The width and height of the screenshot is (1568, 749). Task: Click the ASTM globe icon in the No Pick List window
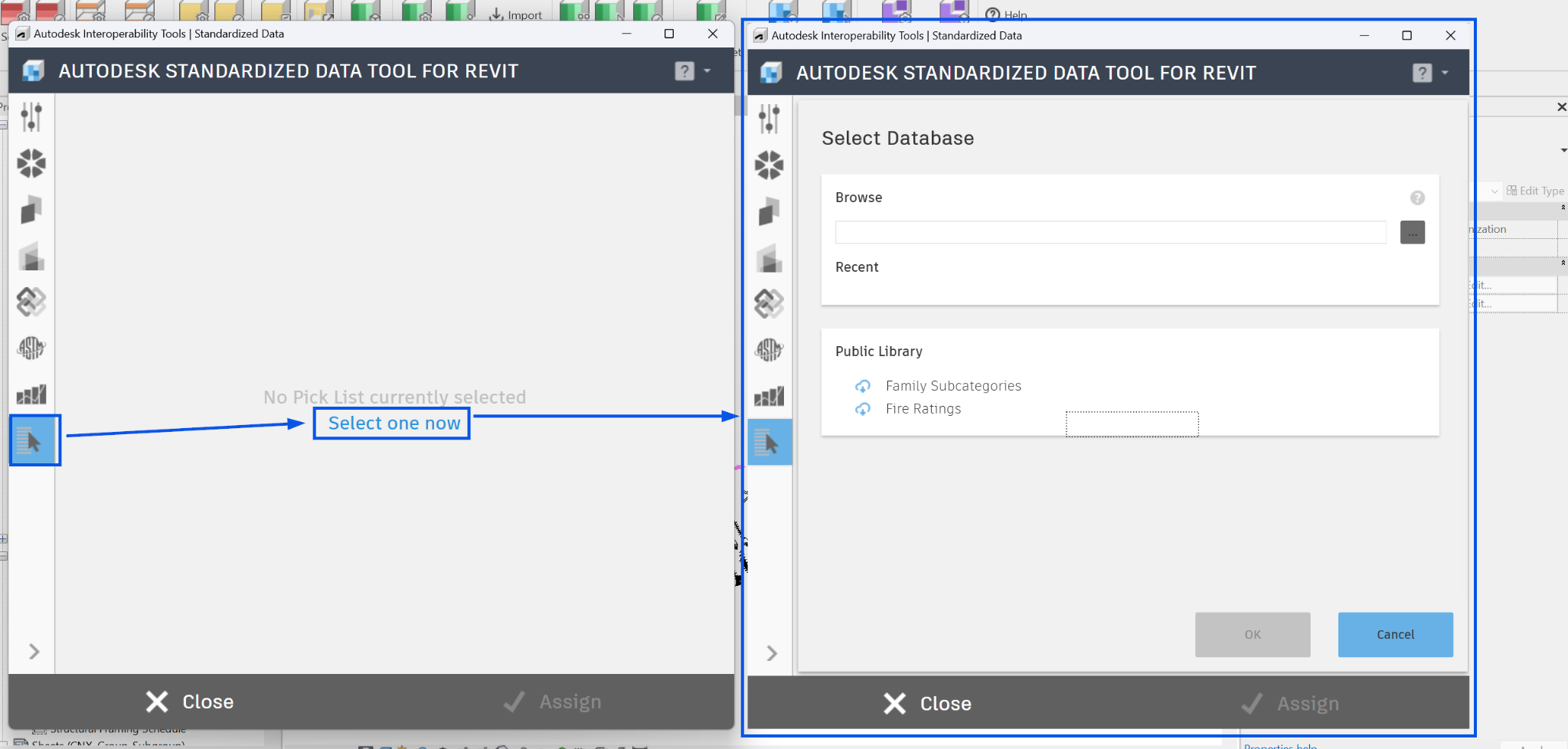(31, 348)
